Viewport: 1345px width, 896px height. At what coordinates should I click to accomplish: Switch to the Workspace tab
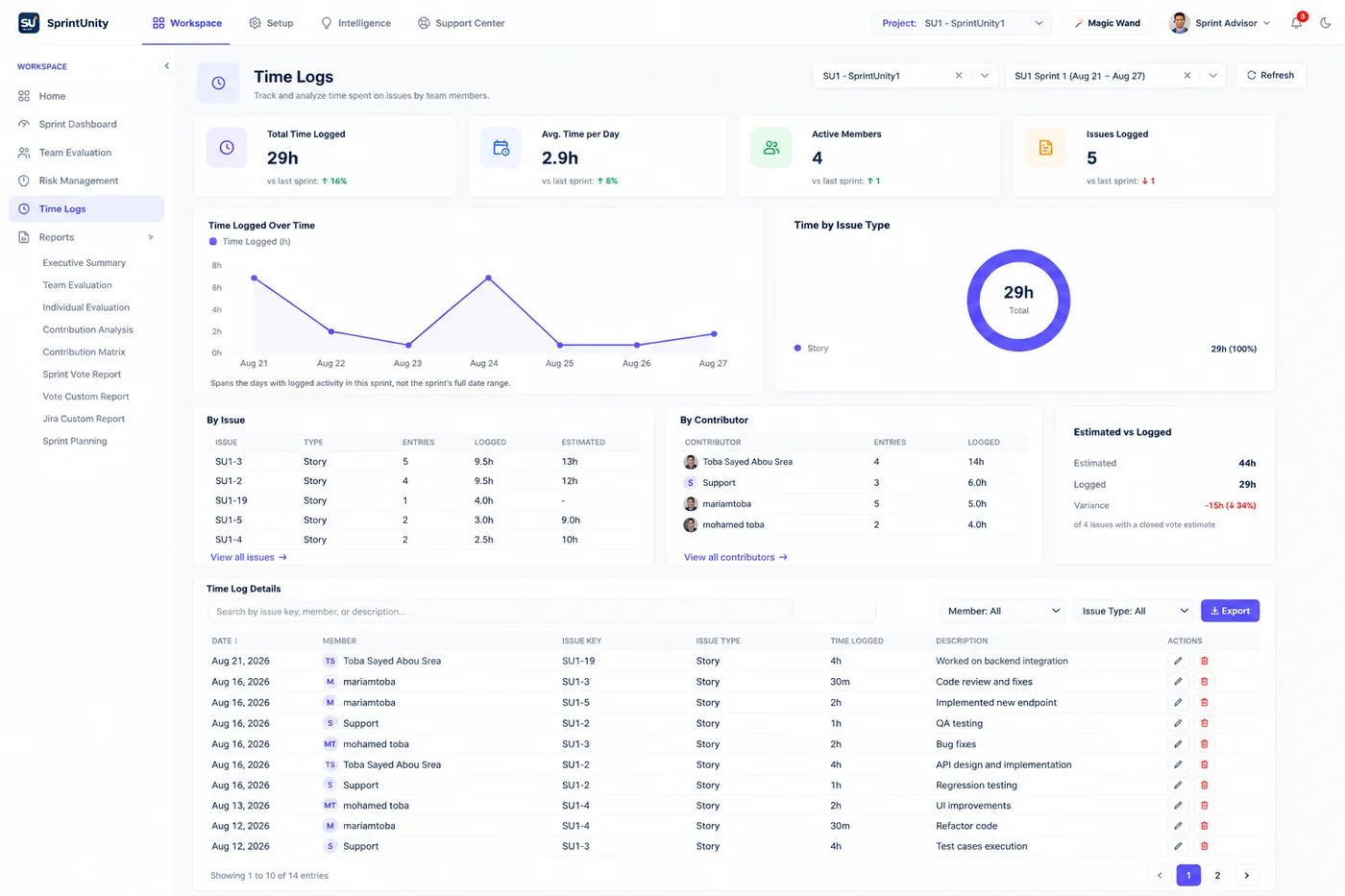(186, 23)
